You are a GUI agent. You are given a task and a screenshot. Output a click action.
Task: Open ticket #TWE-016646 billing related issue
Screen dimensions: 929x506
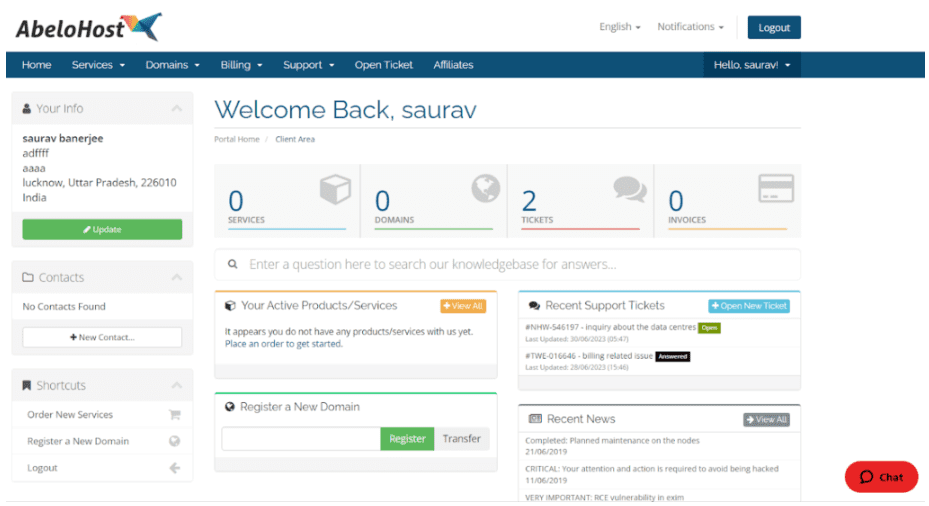point(589,356)
